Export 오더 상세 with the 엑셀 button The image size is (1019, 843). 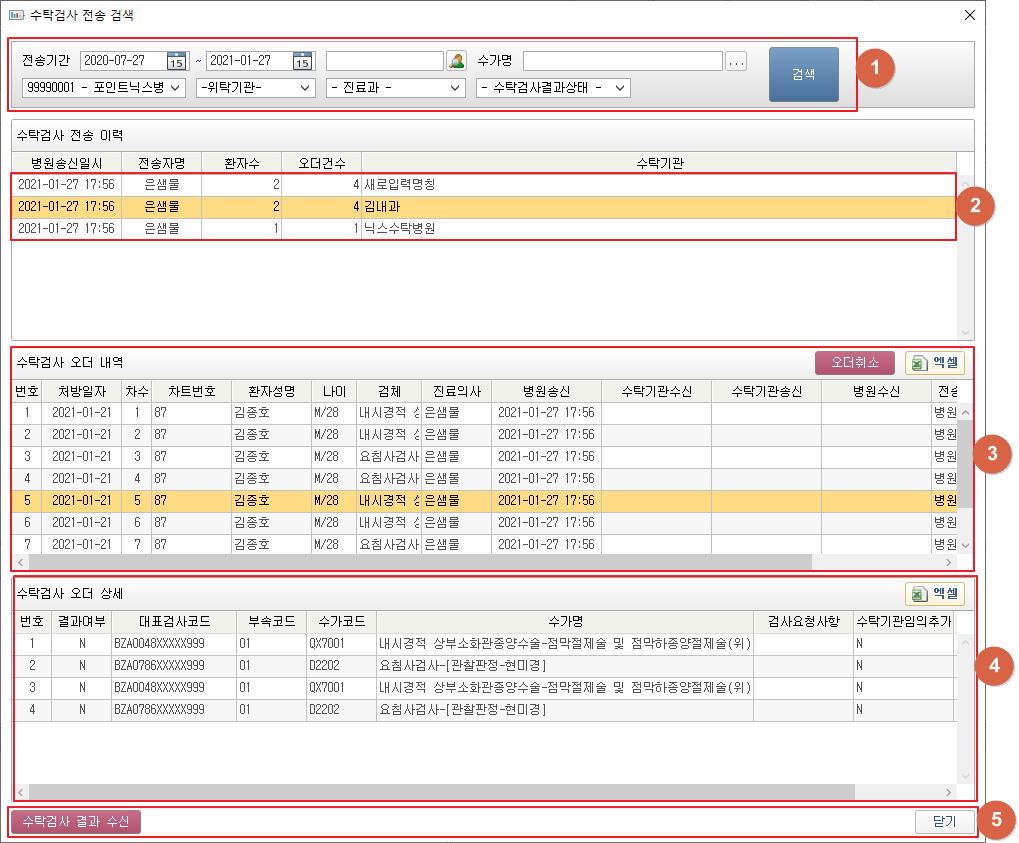[x=935, y=594]
